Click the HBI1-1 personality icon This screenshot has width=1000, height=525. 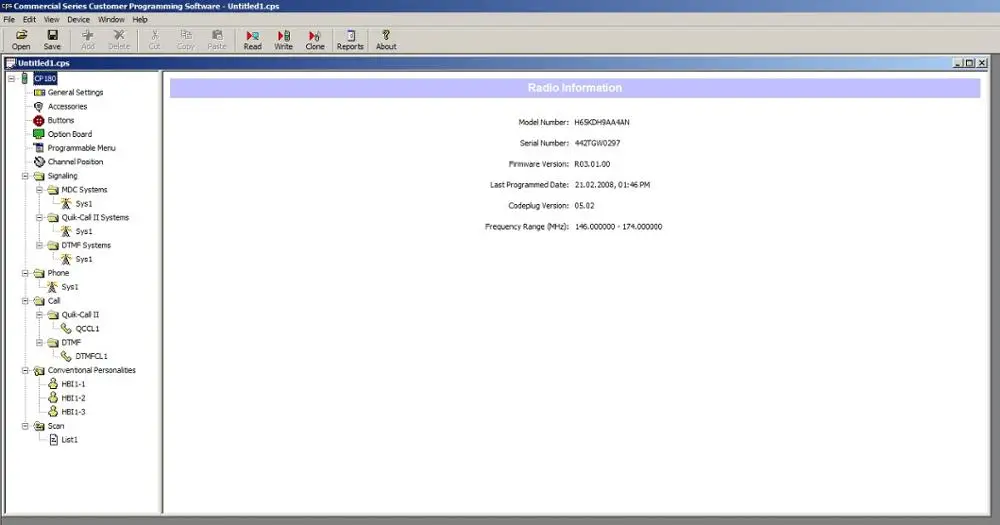click(53, 384)
